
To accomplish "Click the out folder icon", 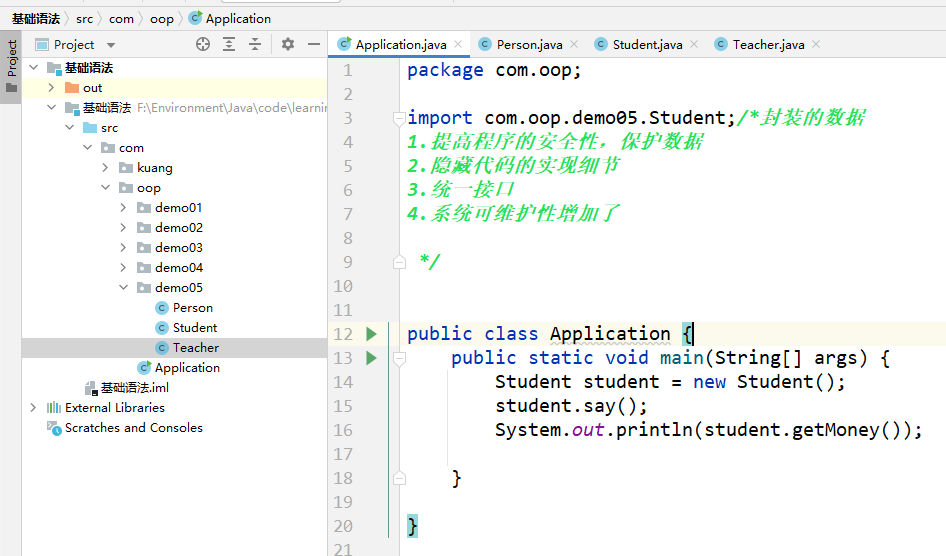I will tap(72, 87).
